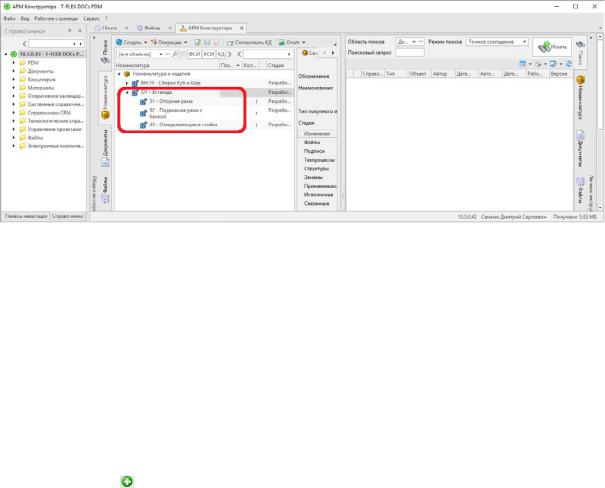Image resolution: width=605 pixels, height=488 pixels.
Task: Click the Тип column header in search results
Action: coord(396,73)
